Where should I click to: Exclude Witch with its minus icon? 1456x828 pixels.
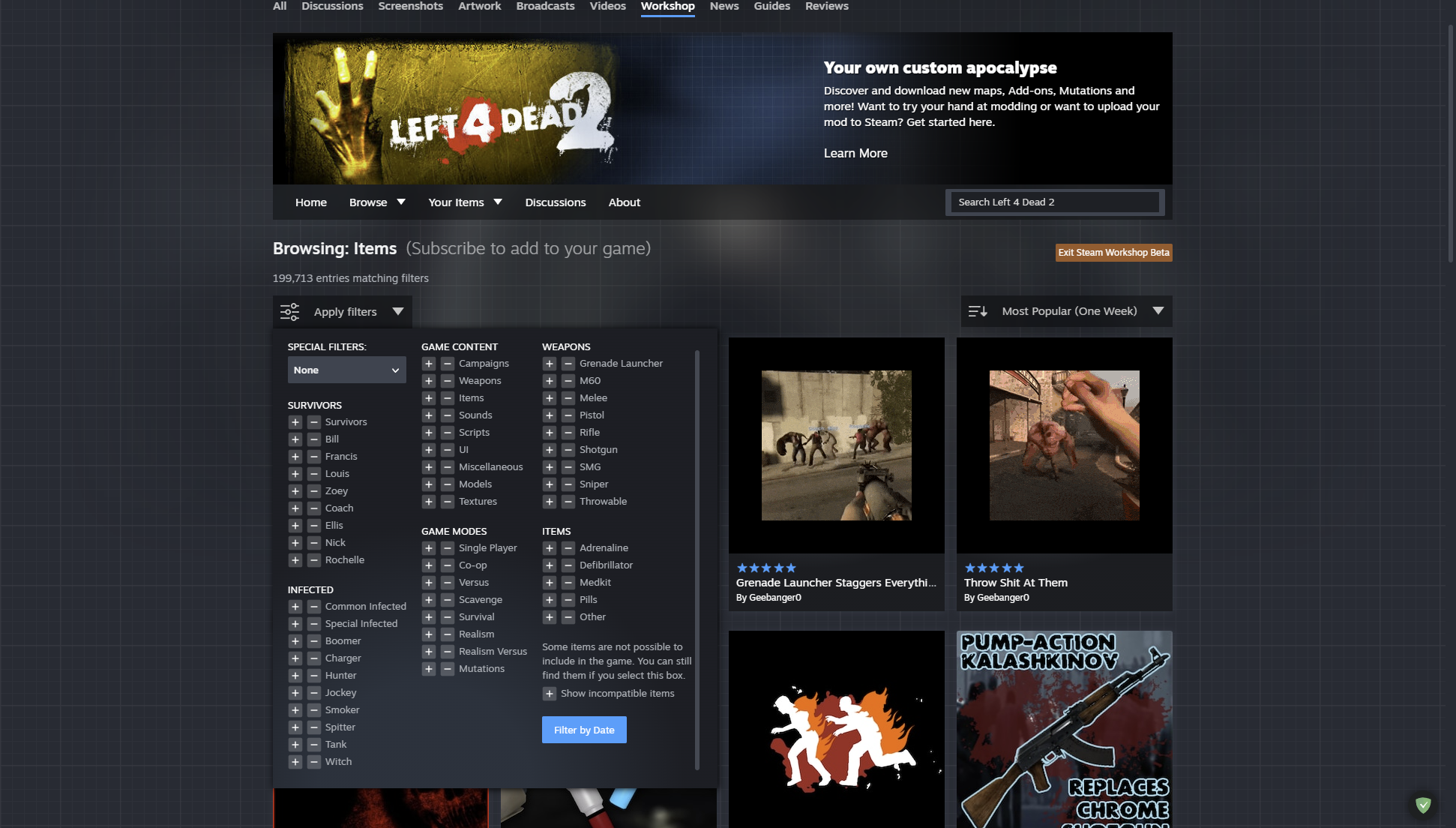coord(314,762)
